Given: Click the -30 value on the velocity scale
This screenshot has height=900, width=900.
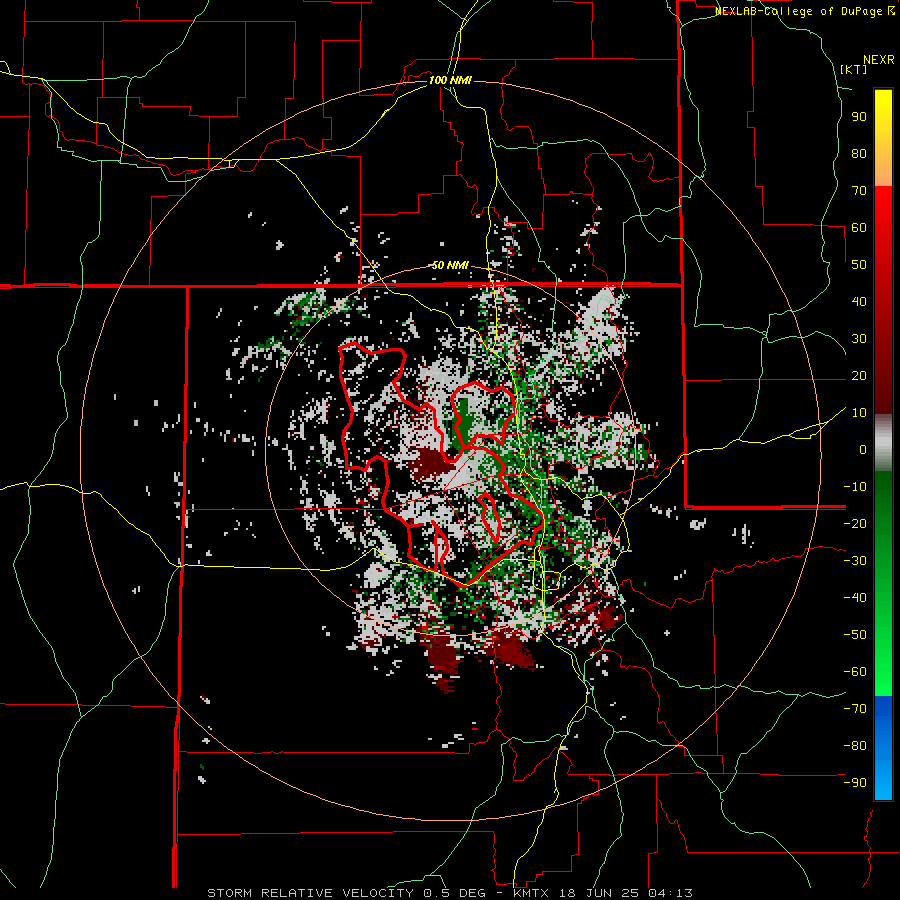Looking at the screenshot, I should (x=855, y=561).
